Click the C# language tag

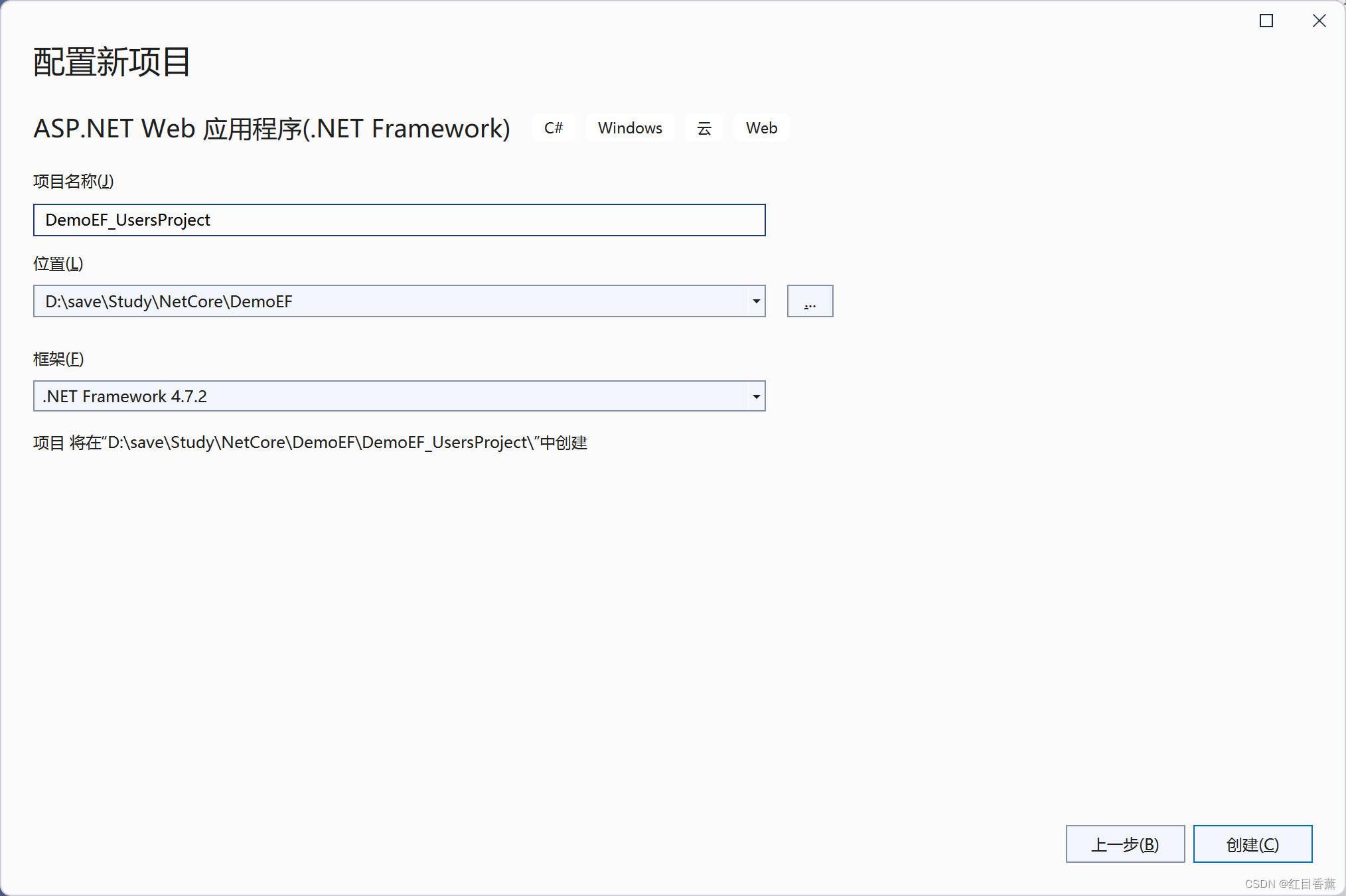(x=554, y=128)
